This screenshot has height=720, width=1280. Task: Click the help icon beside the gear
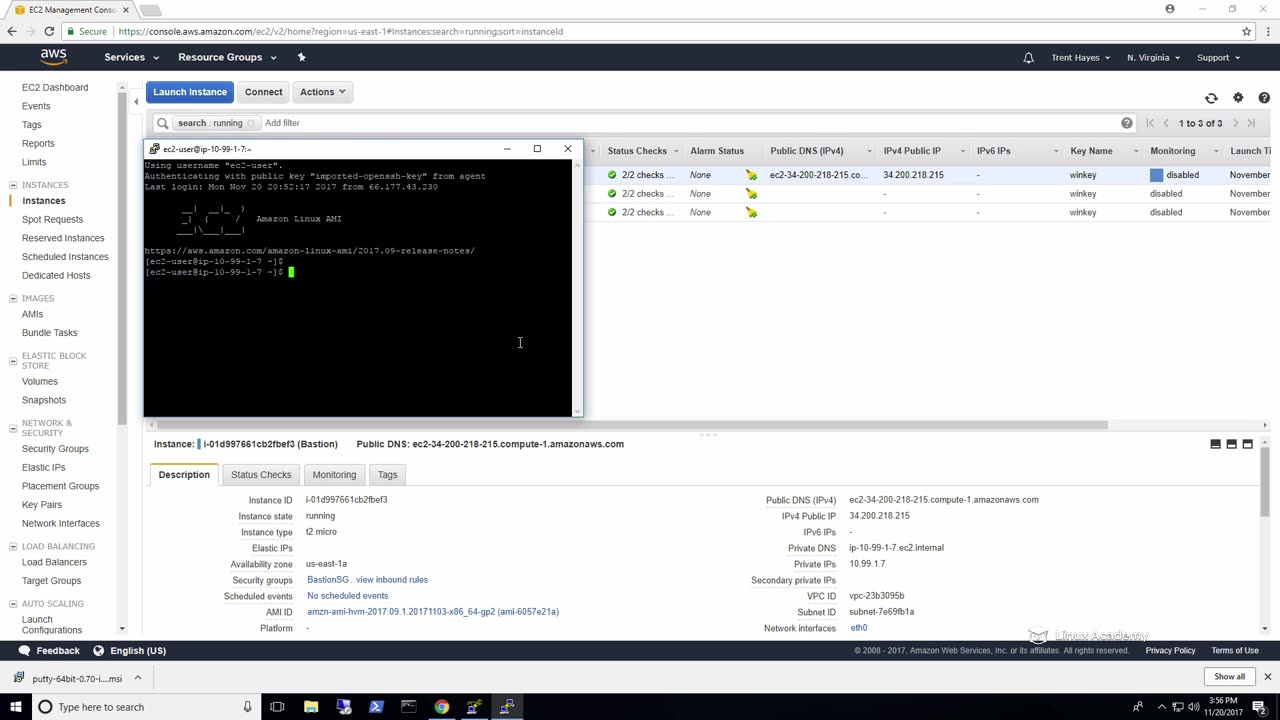click(x=1264, y=98)
